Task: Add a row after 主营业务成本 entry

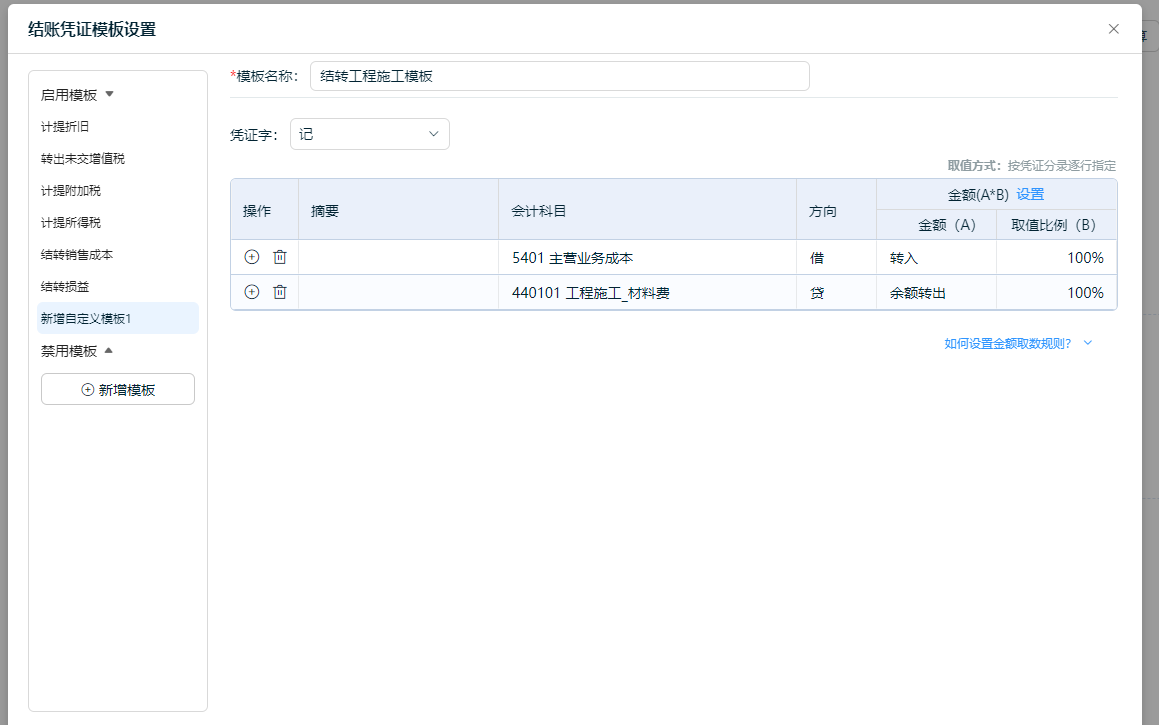Action: 252,257
